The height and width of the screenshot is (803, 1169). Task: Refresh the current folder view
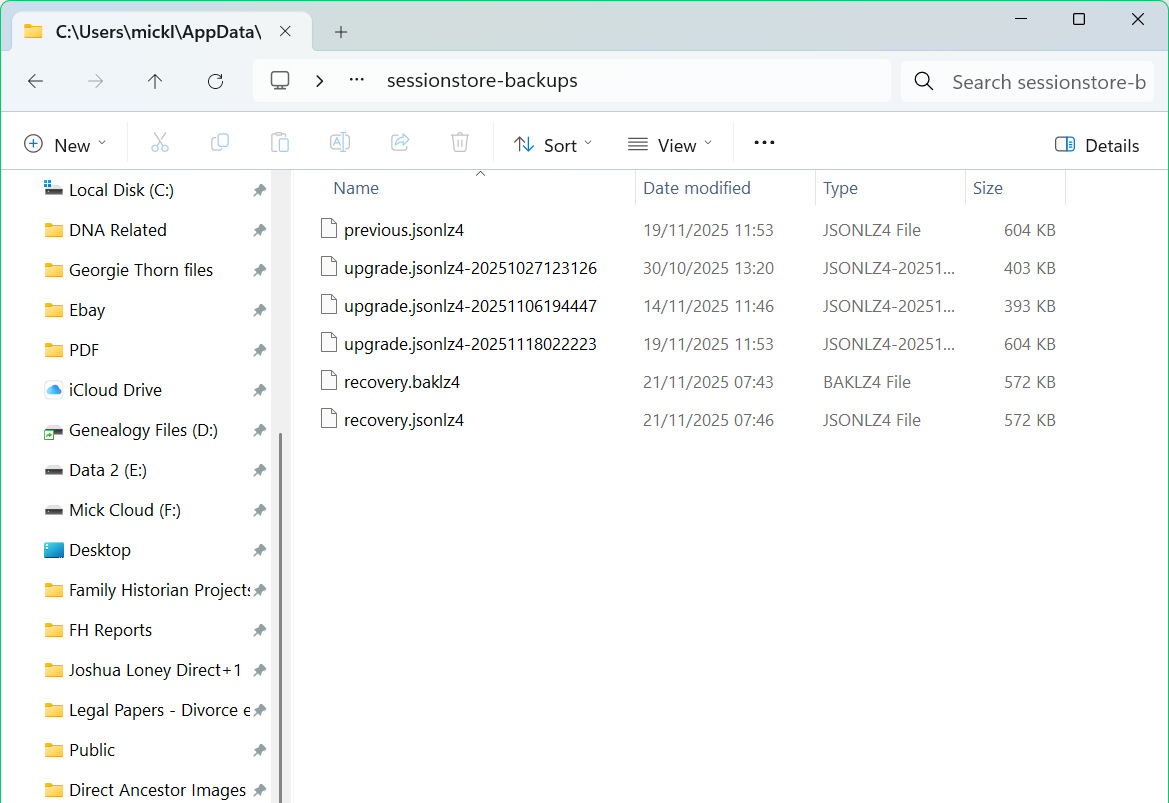click(215, 82)
